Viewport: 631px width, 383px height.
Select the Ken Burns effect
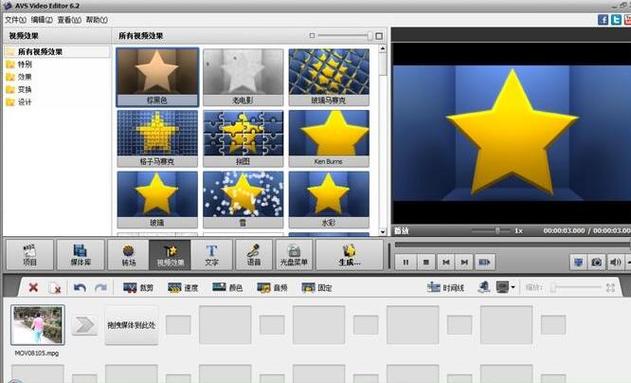click(x=329, y=138)
